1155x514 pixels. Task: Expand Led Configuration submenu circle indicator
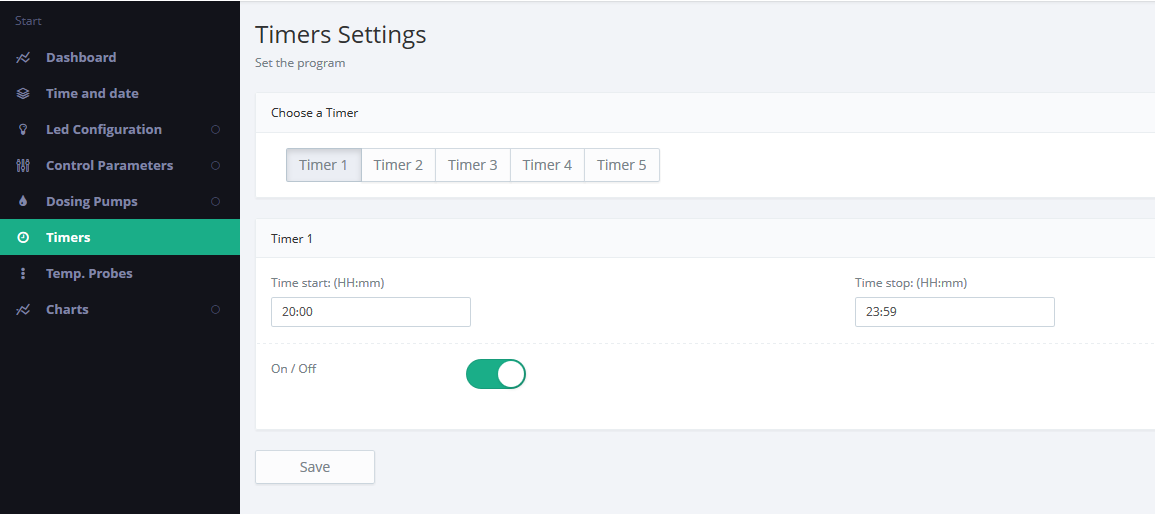[x=215, y=130]
